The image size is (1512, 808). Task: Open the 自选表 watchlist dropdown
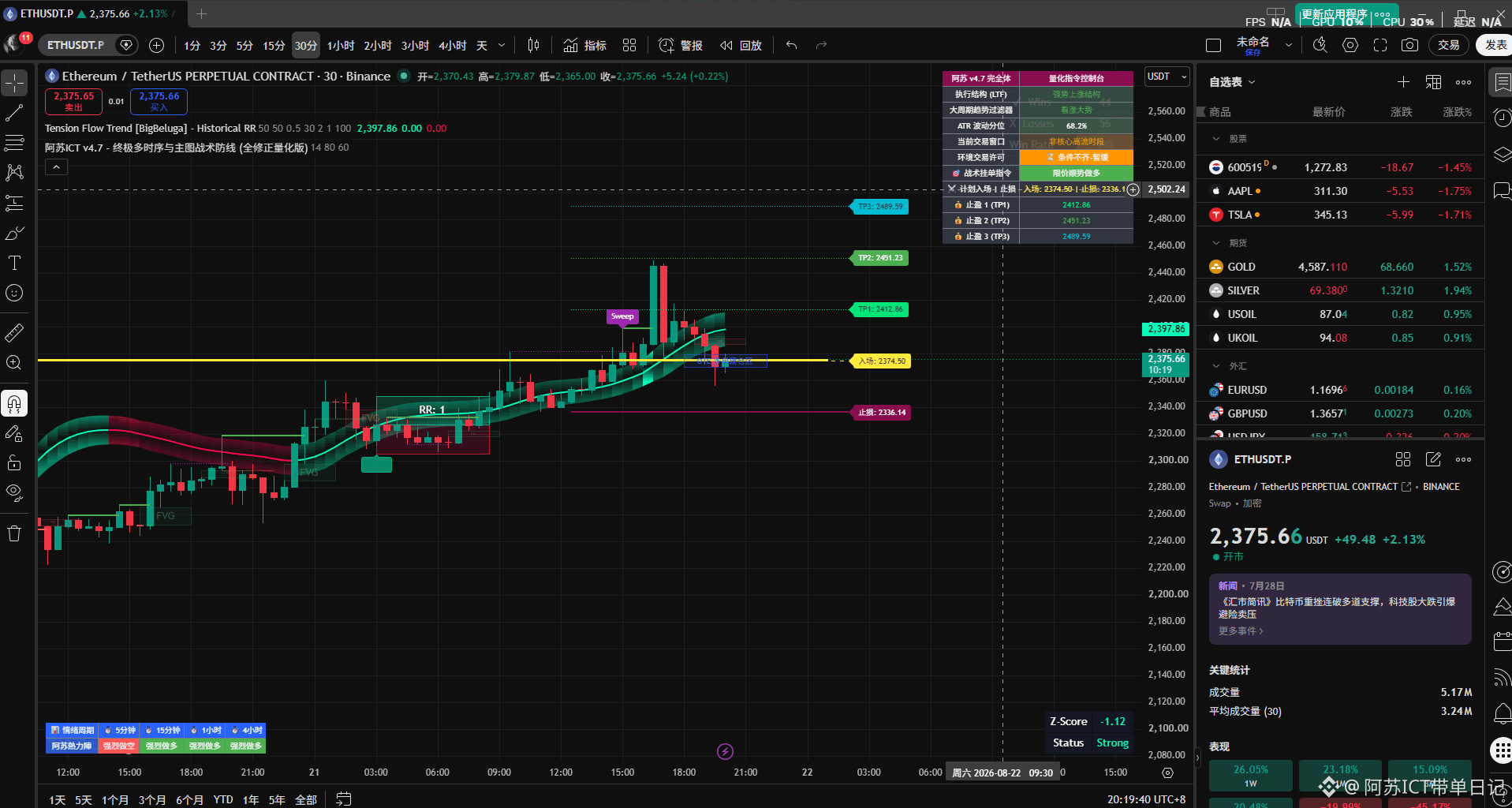click(1232, 82)
